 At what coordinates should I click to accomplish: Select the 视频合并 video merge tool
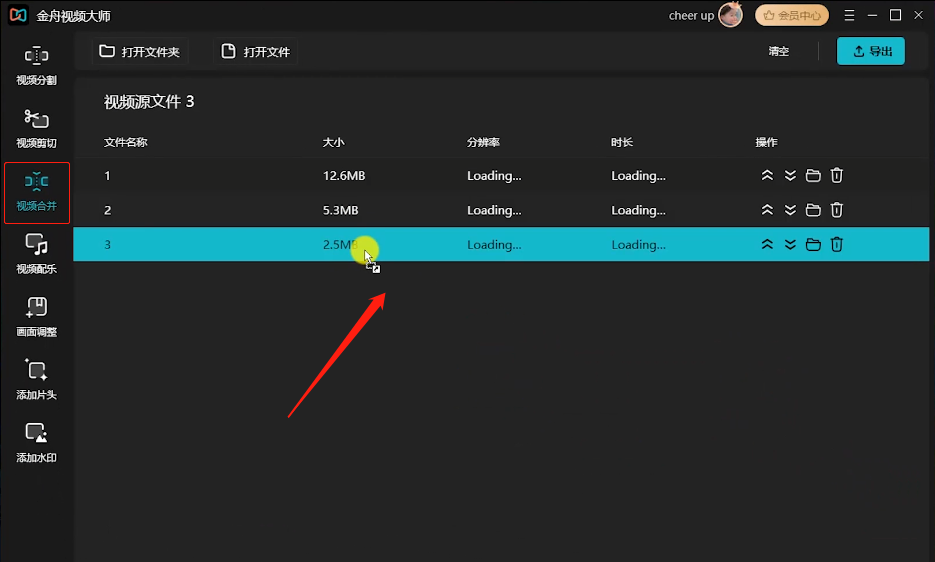pyautogui.click(x=36, y=193)
